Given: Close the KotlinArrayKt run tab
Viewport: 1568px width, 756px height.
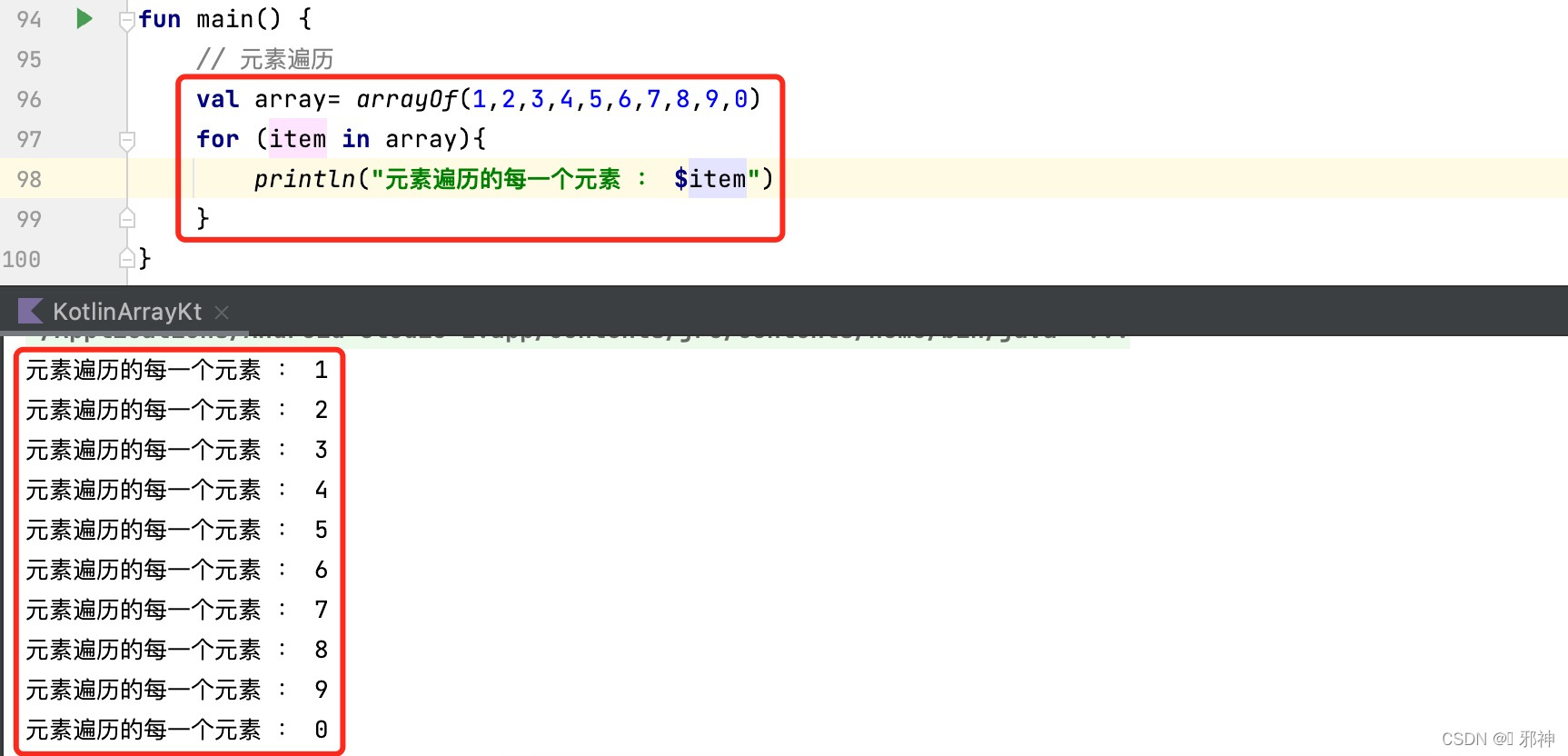Looking at the screenshot, I should tap(222, 313).
